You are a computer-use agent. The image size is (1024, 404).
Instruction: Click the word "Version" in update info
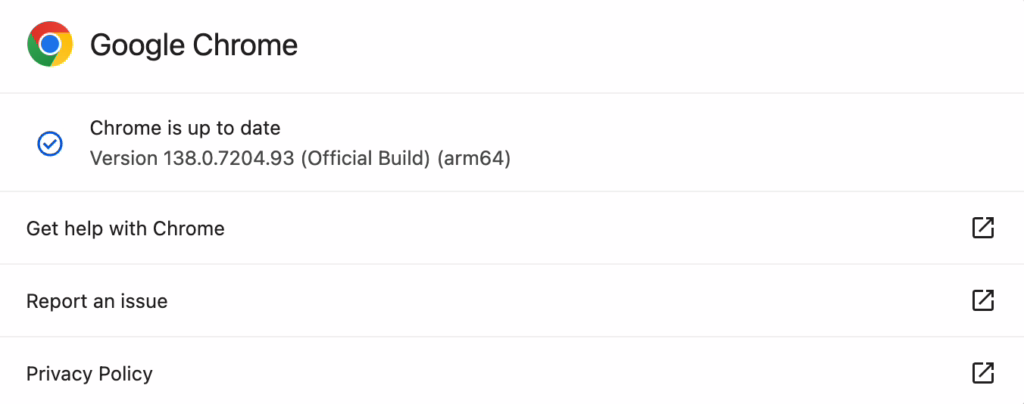(123, 158)
